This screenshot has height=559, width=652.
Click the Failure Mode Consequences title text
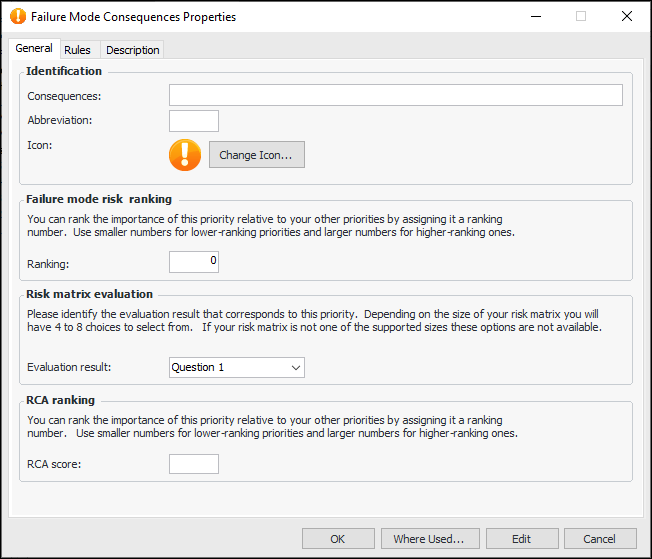click(x=134, y=17)
